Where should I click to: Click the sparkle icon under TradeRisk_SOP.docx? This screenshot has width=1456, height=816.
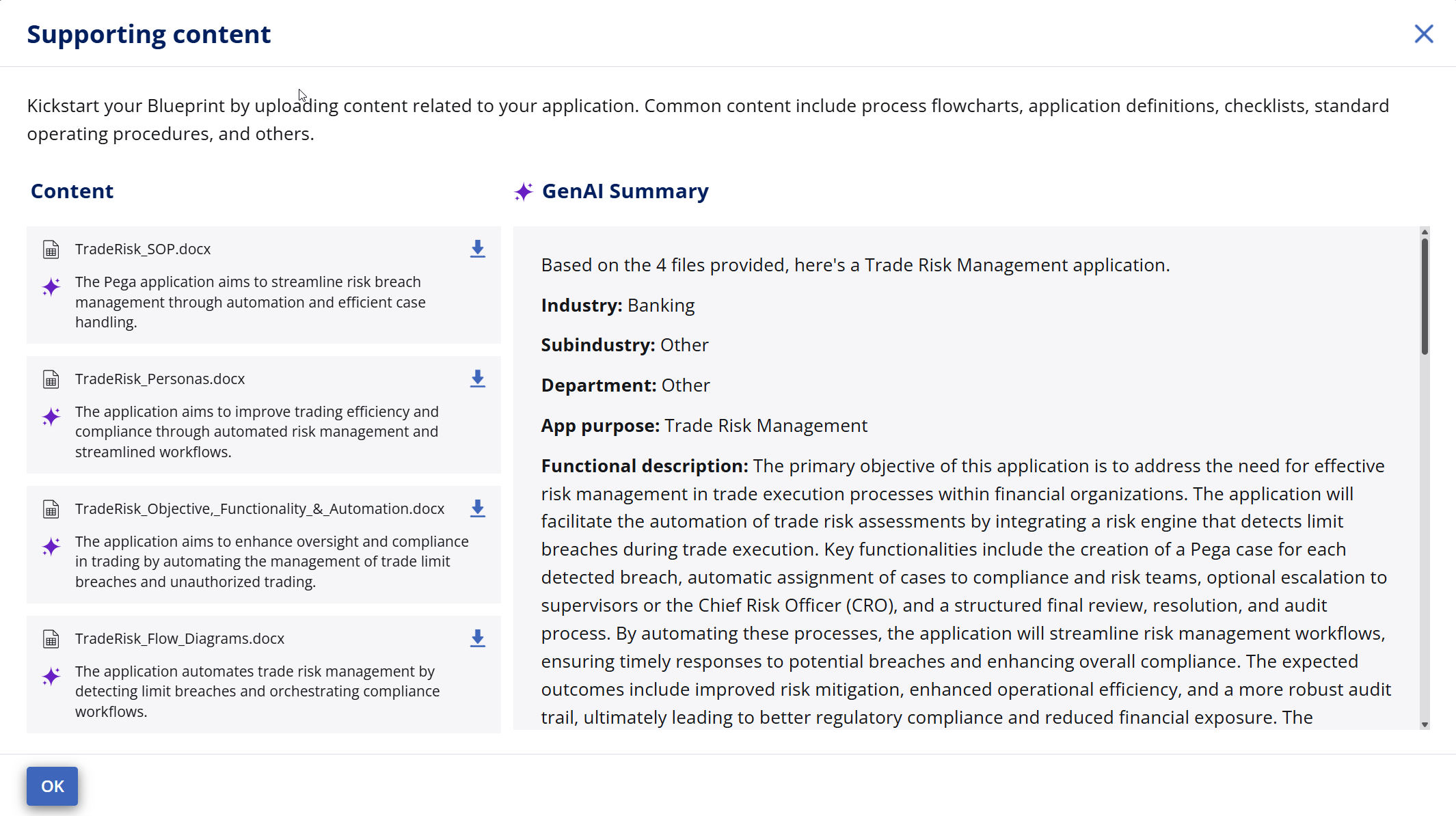point(51,286)
